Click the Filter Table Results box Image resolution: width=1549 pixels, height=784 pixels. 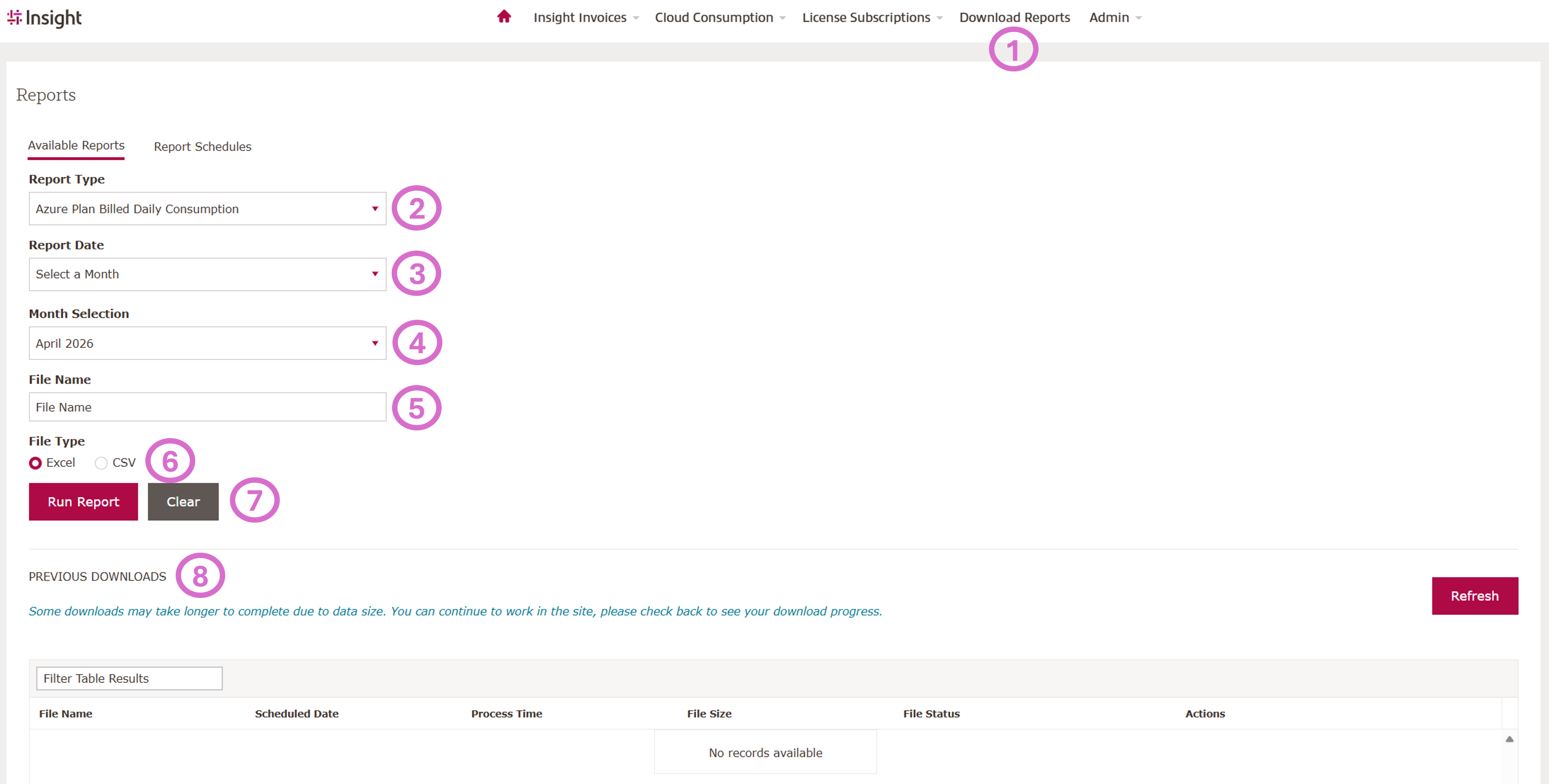pyautogui.click(x=129, y=678)
